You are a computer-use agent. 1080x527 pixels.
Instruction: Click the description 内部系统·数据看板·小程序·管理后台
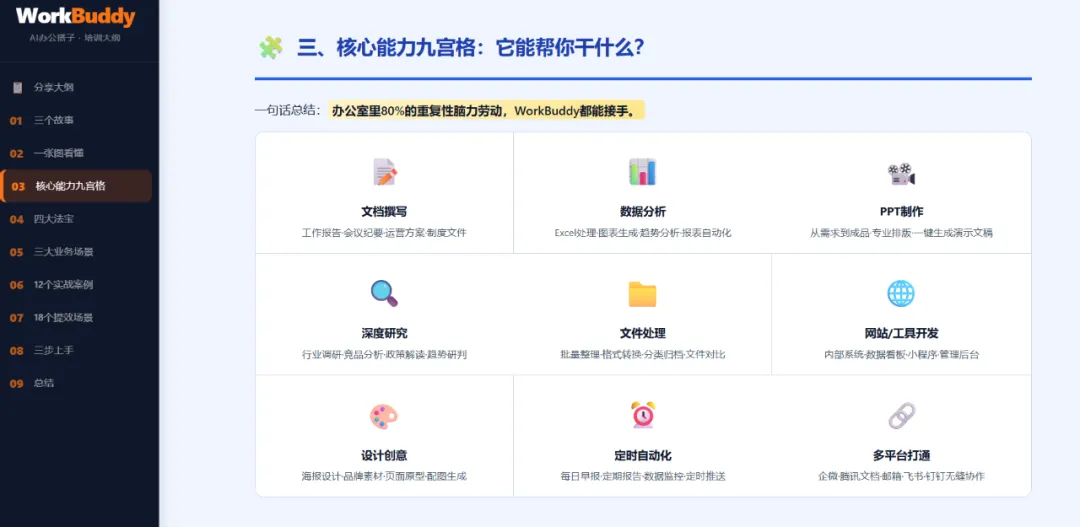(901, 355)
